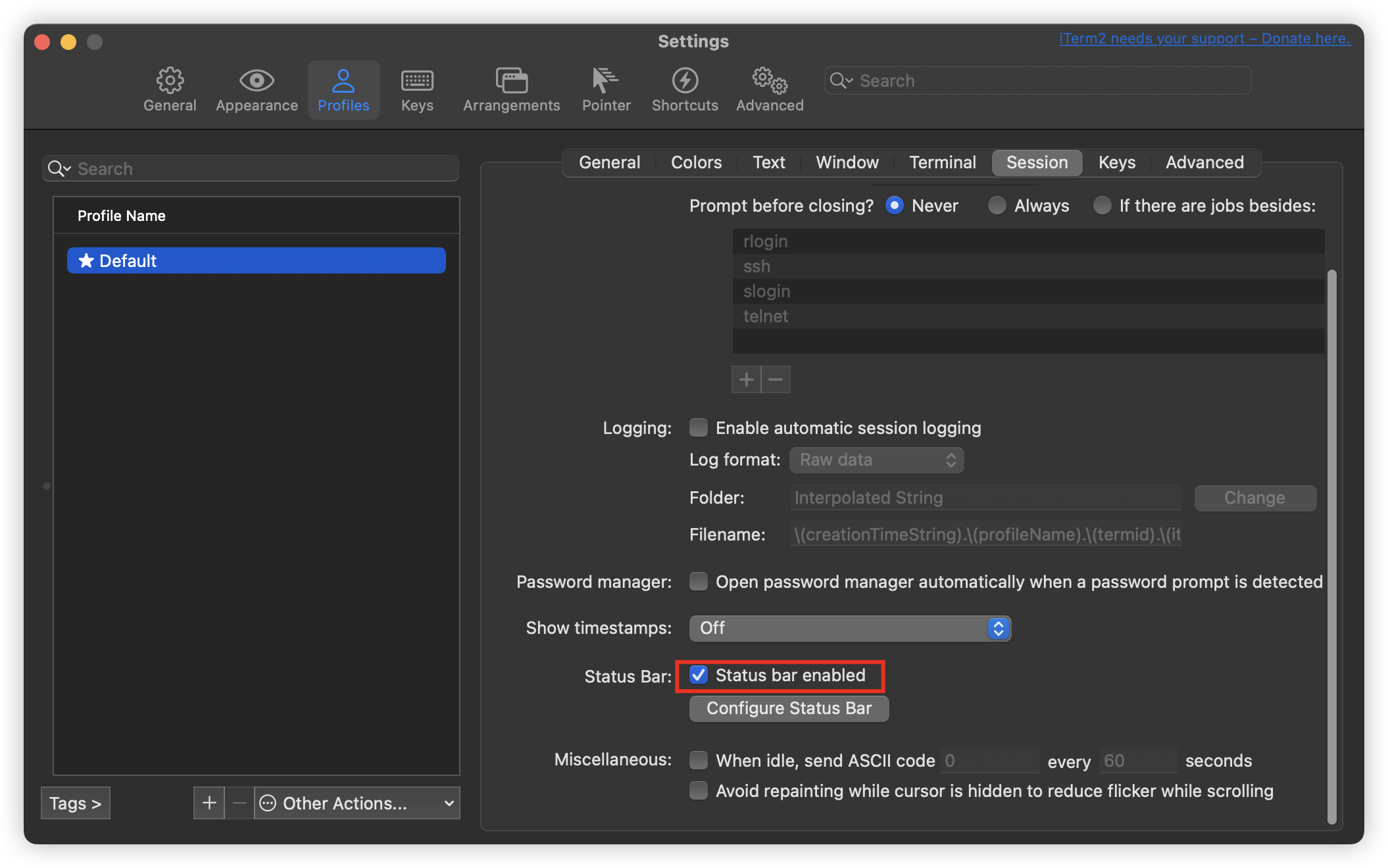The height and width of the screenshot is (868, 1388).
Task: Open Appearance settings eye icon
Action: coord(257,81)
